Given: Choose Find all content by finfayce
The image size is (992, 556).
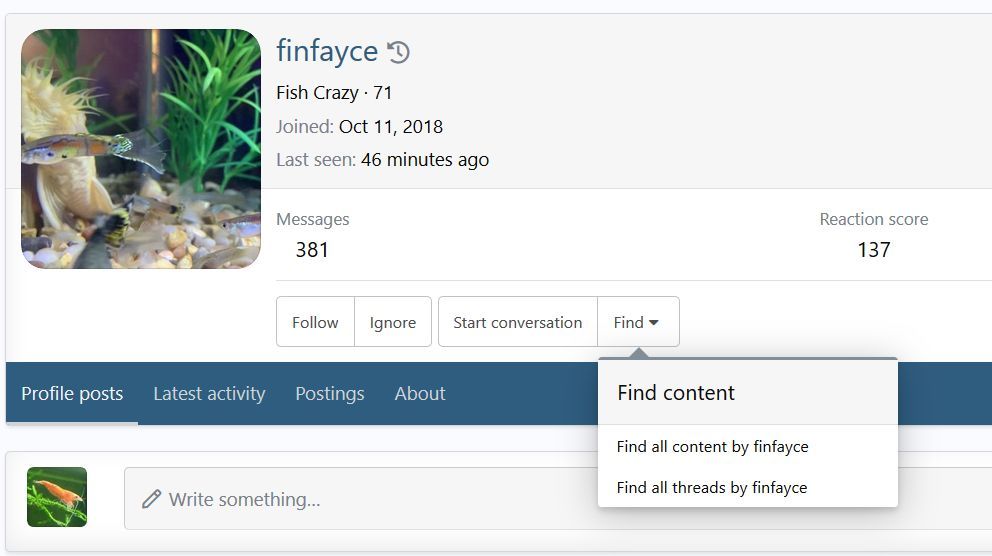Looking at the screenshot, I should (x=712, y=446).
